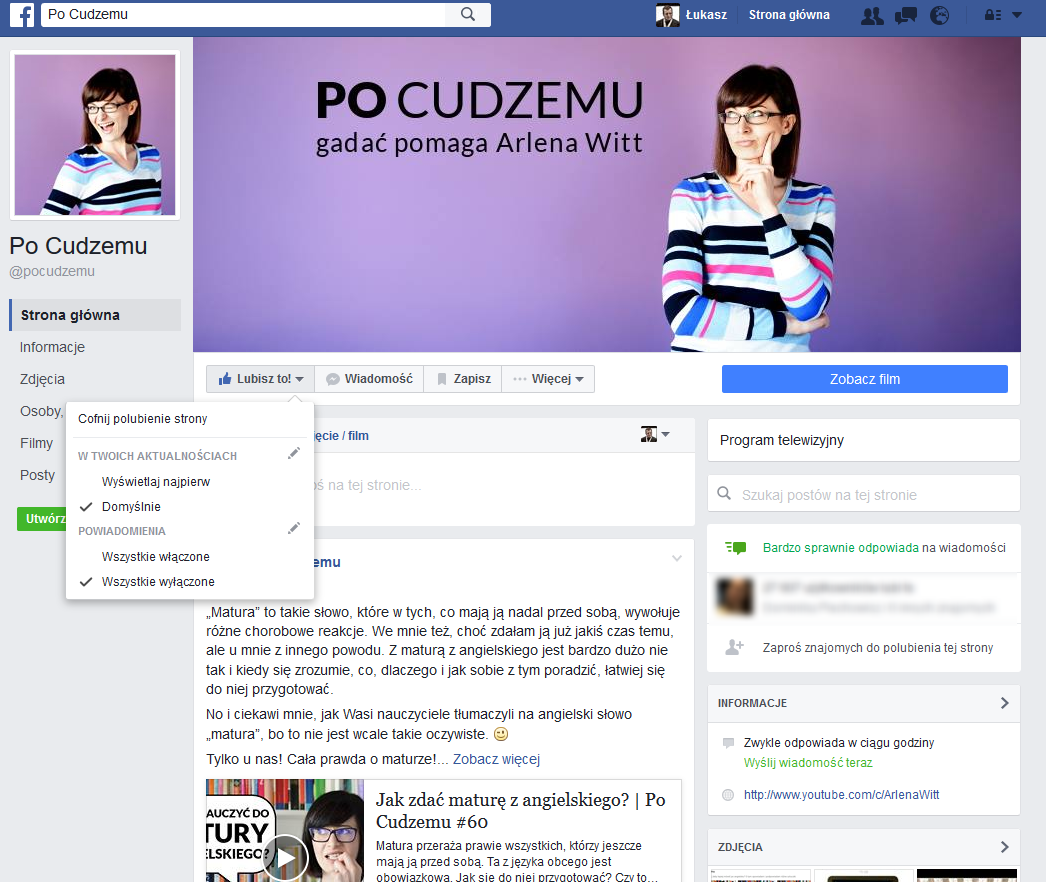Click the Zobacz więcej link in the post

pyautogui.click(x=496, y=759)
